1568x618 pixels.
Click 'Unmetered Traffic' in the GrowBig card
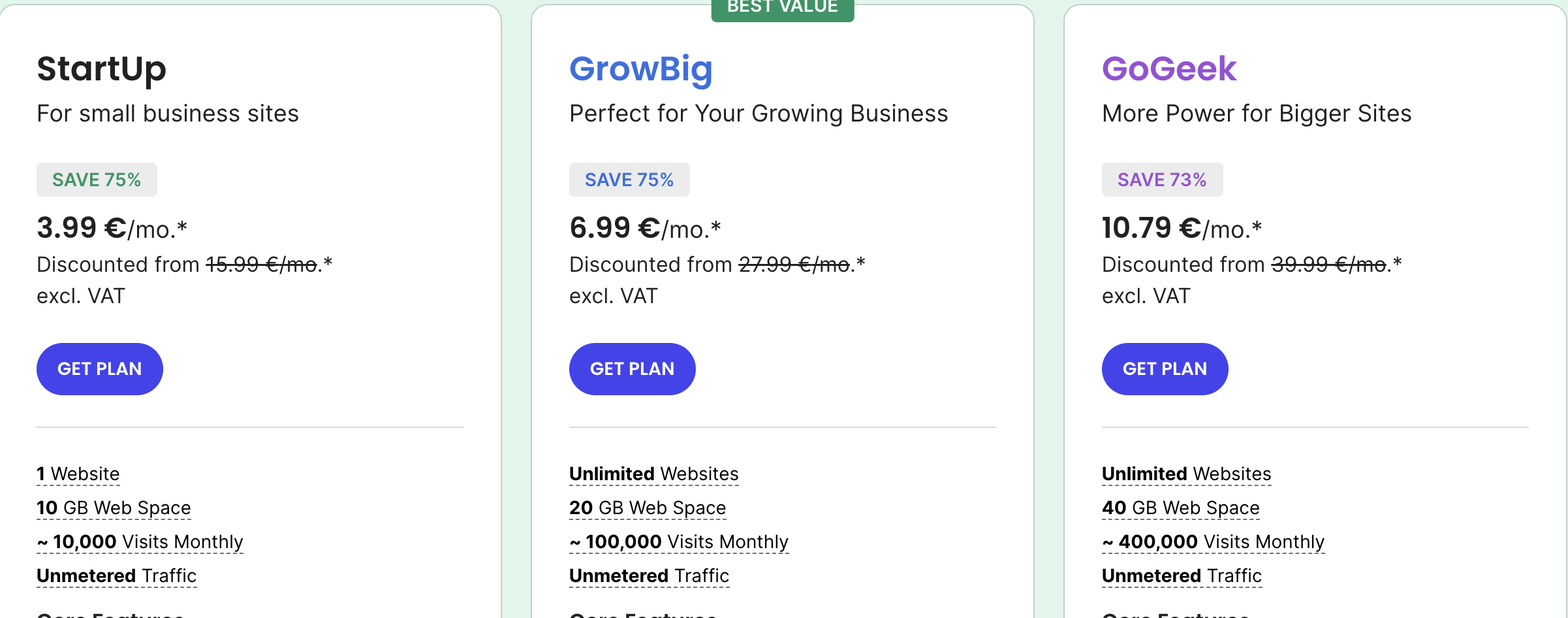point(649,576)
